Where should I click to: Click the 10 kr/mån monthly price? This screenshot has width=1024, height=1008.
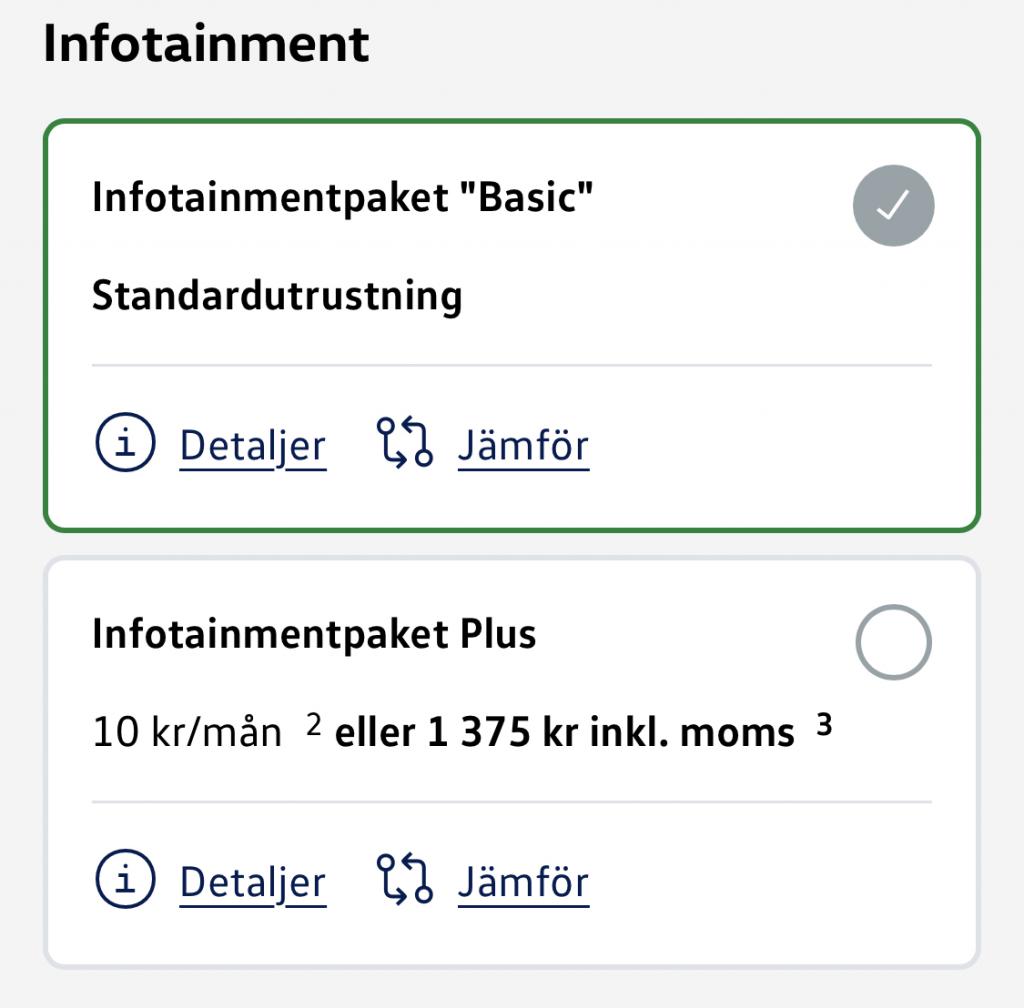187,733
